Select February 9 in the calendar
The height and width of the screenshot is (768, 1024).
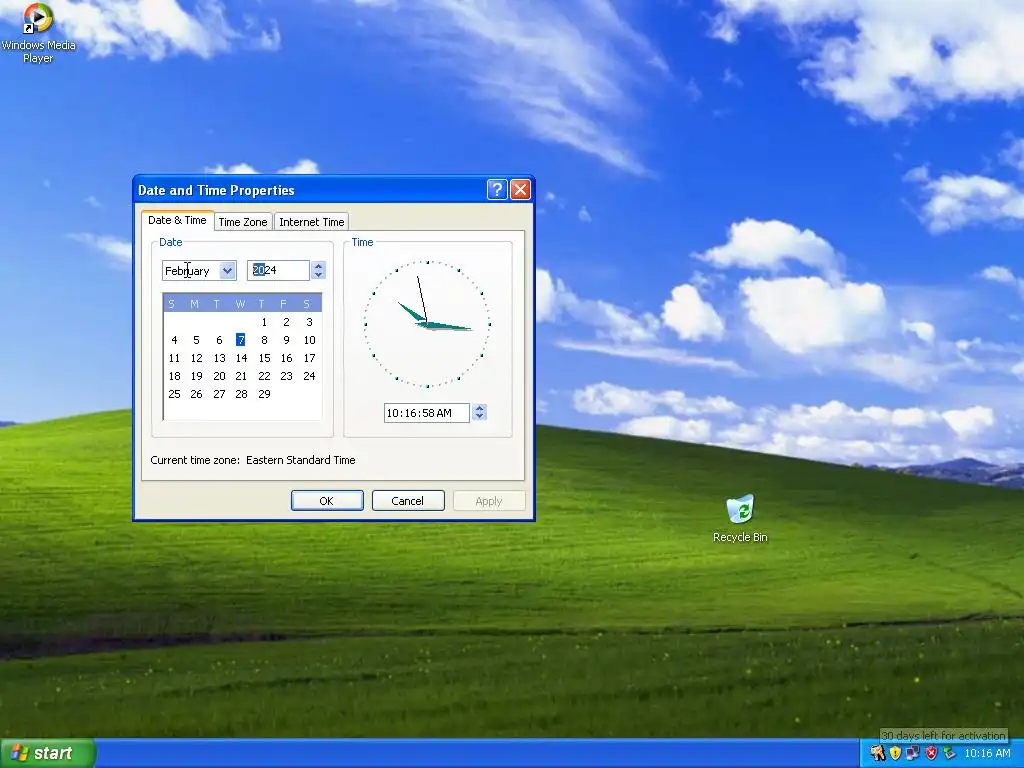(x=286, y=340)
